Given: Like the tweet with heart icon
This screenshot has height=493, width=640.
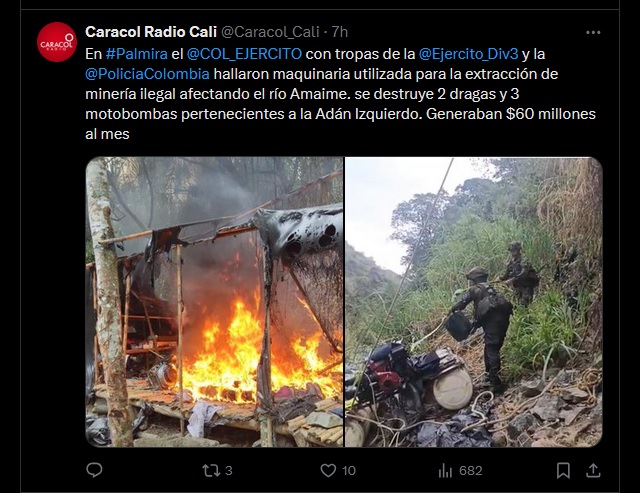Looking at the screenshot, I should point(328,471).
